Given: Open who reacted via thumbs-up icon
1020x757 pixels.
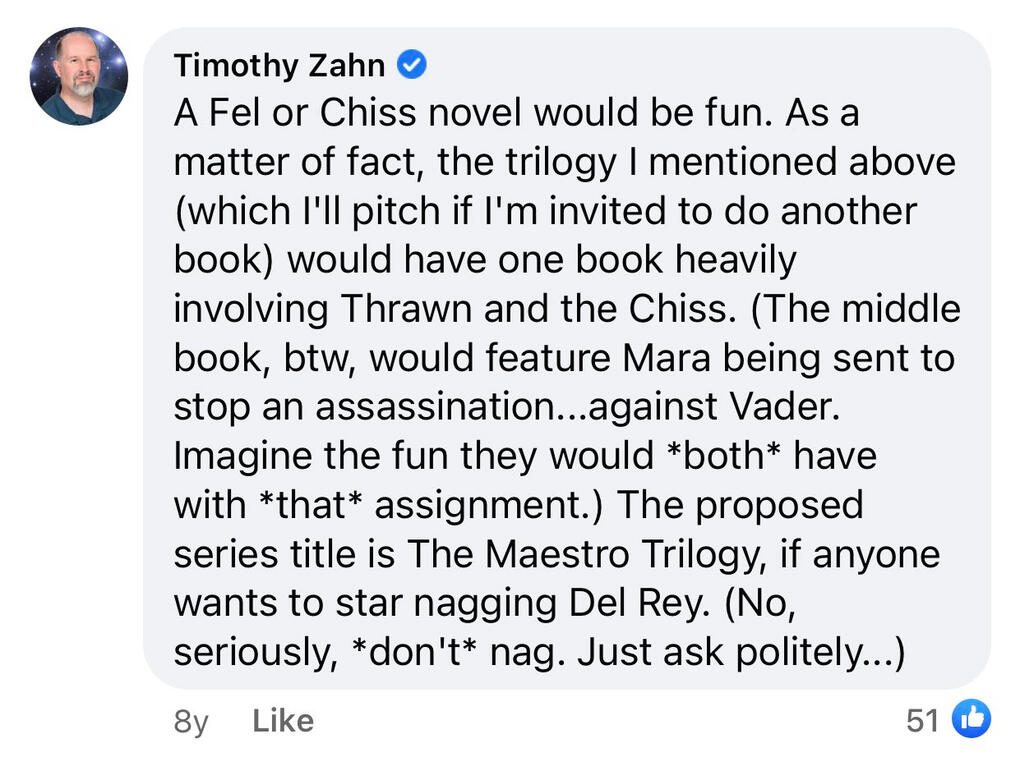Looking at the screenshot, I should [x=969, y=718].
